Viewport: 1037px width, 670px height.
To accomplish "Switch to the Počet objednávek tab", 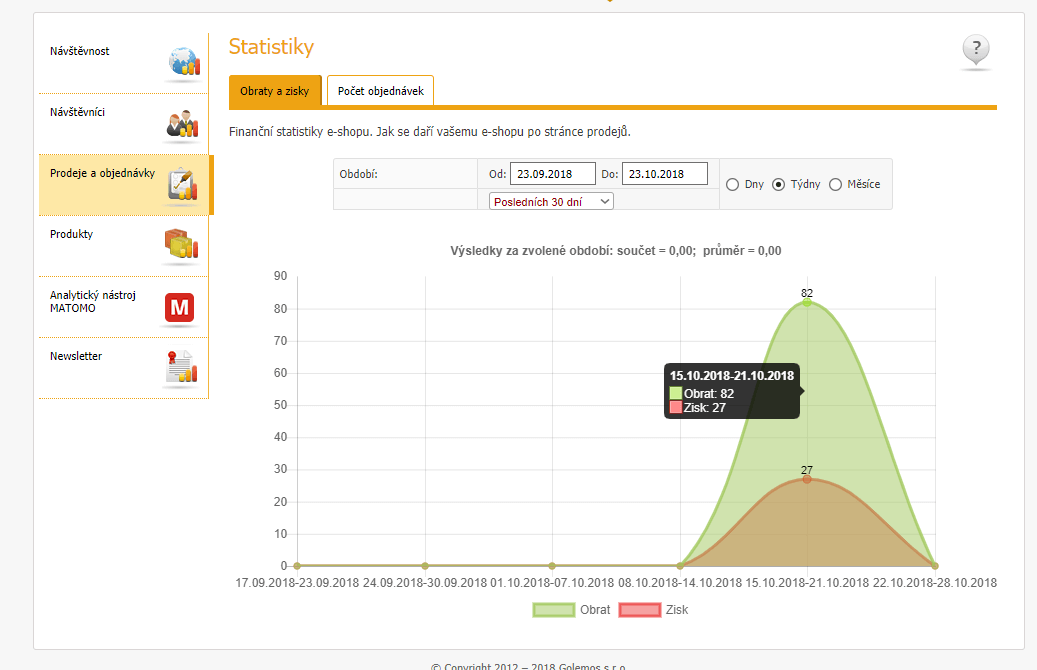I will pos(380,91).
